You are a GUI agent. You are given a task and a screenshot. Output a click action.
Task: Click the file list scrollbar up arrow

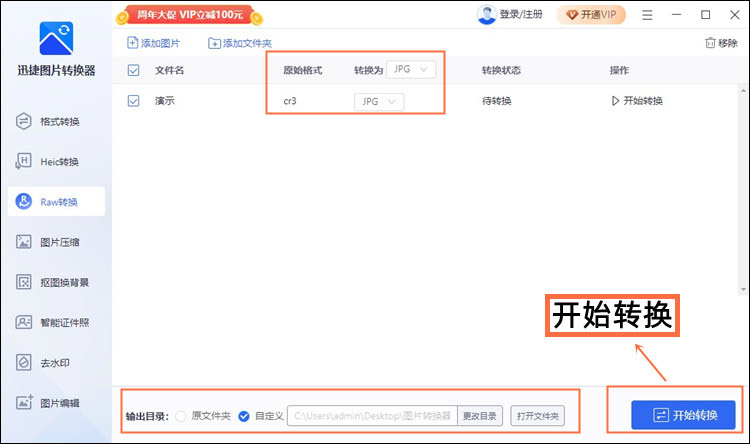(x=743, y=90)
